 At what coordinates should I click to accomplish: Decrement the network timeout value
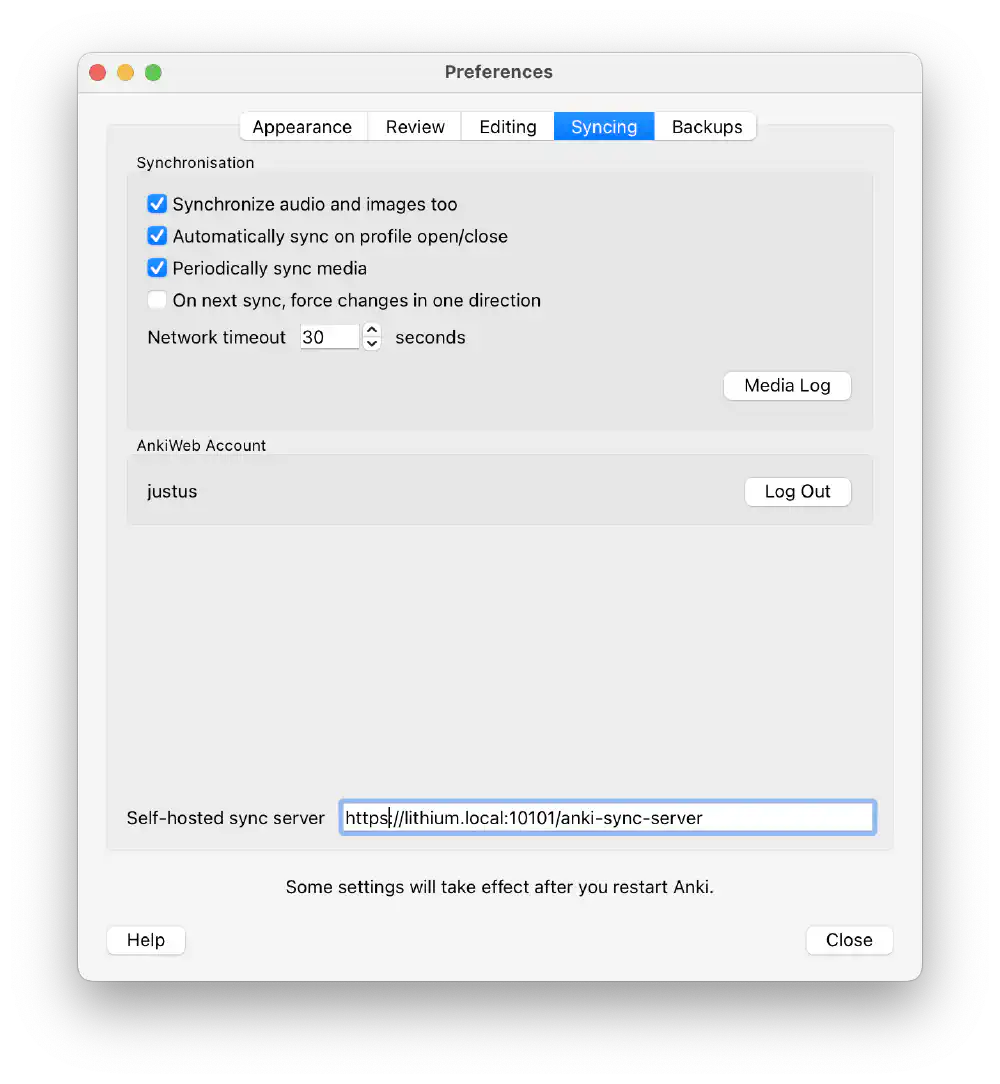click(x=371, y=343)
